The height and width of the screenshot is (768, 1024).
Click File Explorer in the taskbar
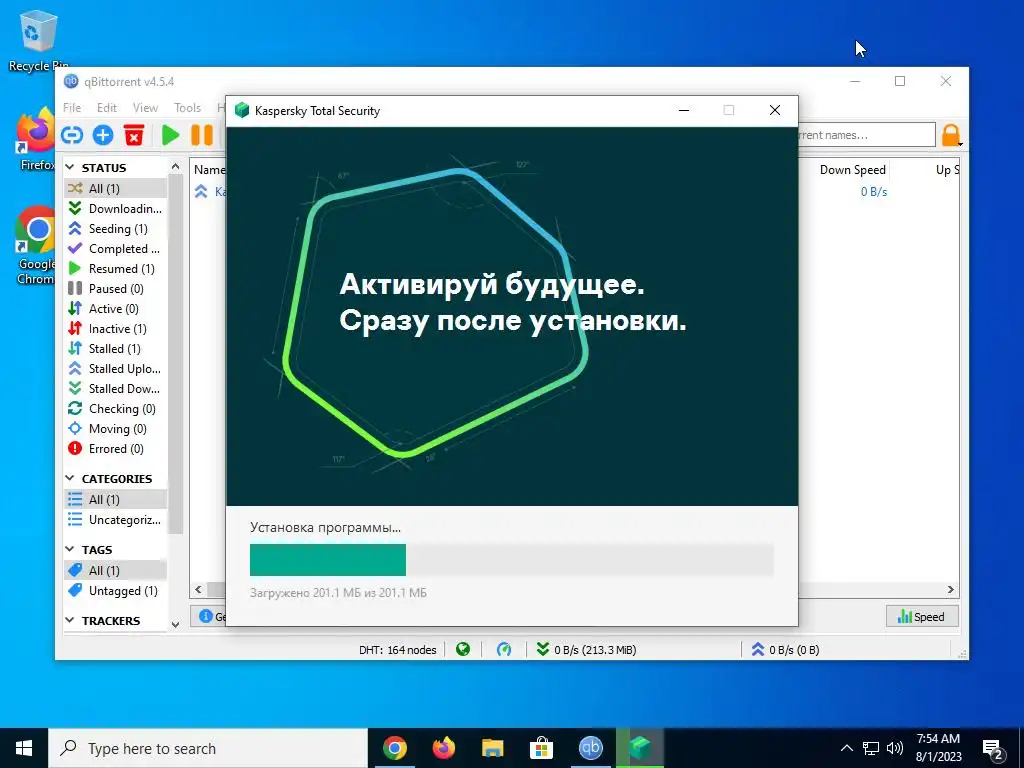pos(492,748)
